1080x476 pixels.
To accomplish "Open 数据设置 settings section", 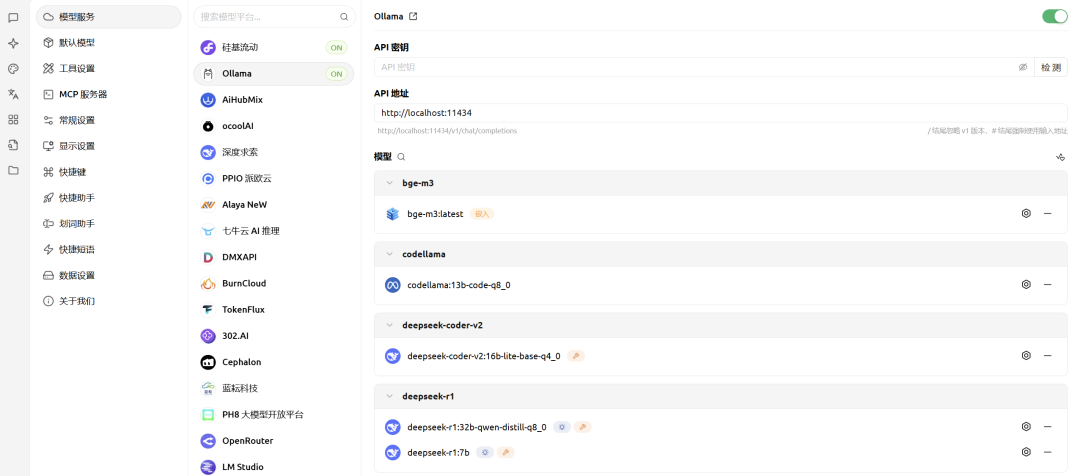I will point(108,275).
